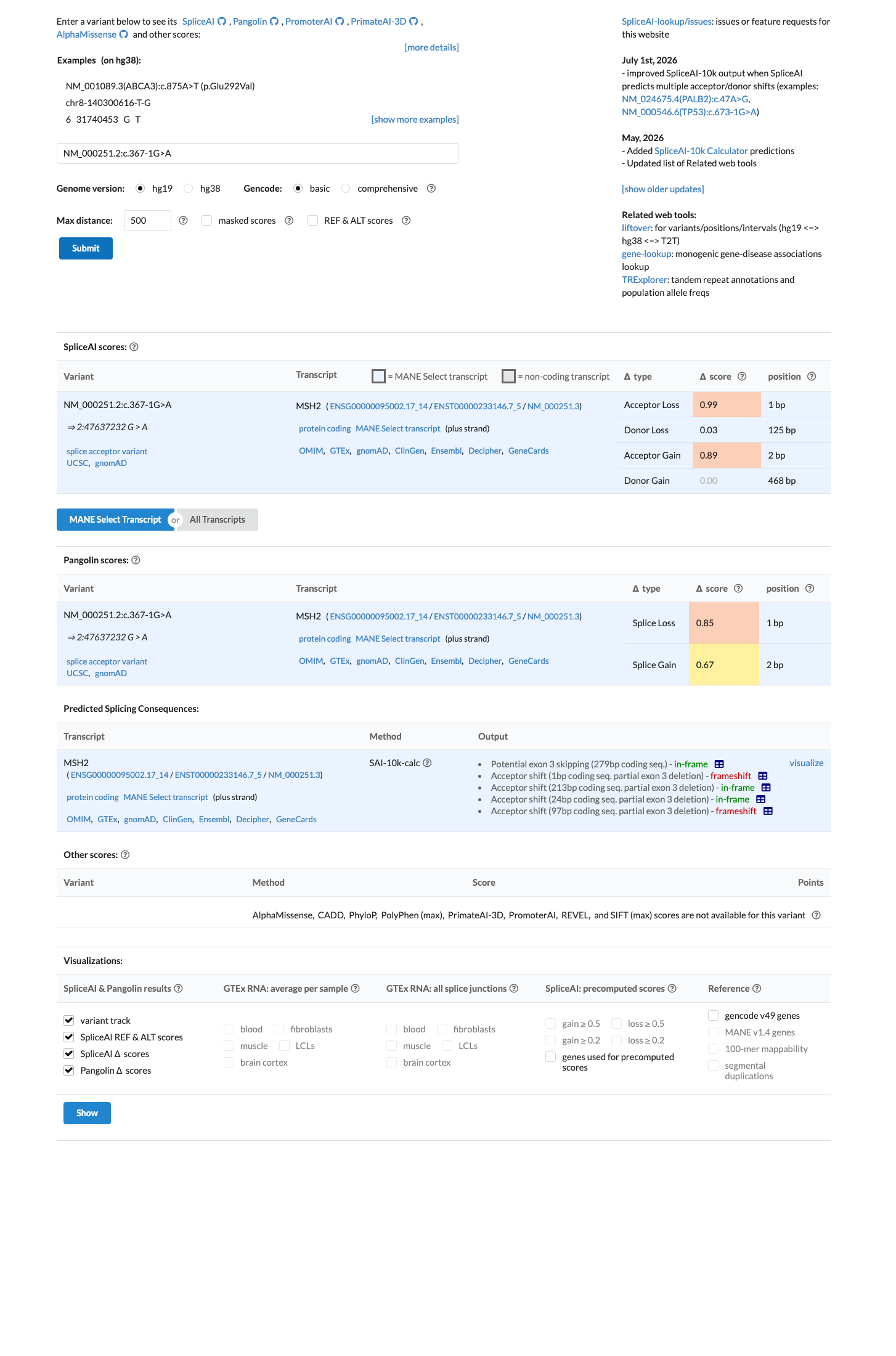Image resolution: width=896 pixels, height=1356 pixels.
Task: Check genes used for precomputed scores
Action: [551, 1057]
